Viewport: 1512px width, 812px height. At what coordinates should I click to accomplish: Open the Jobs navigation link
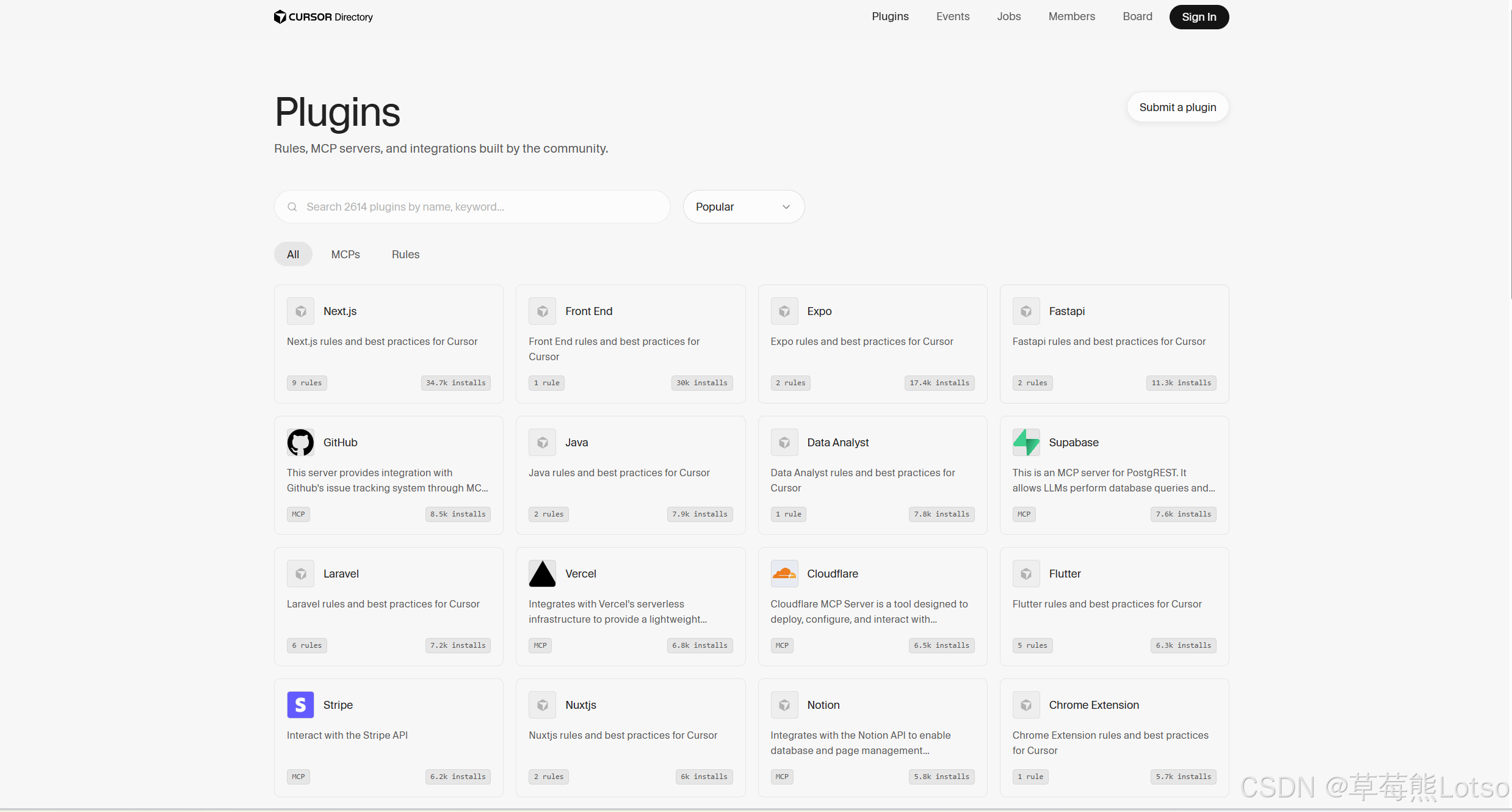(x=1008, y=16)
